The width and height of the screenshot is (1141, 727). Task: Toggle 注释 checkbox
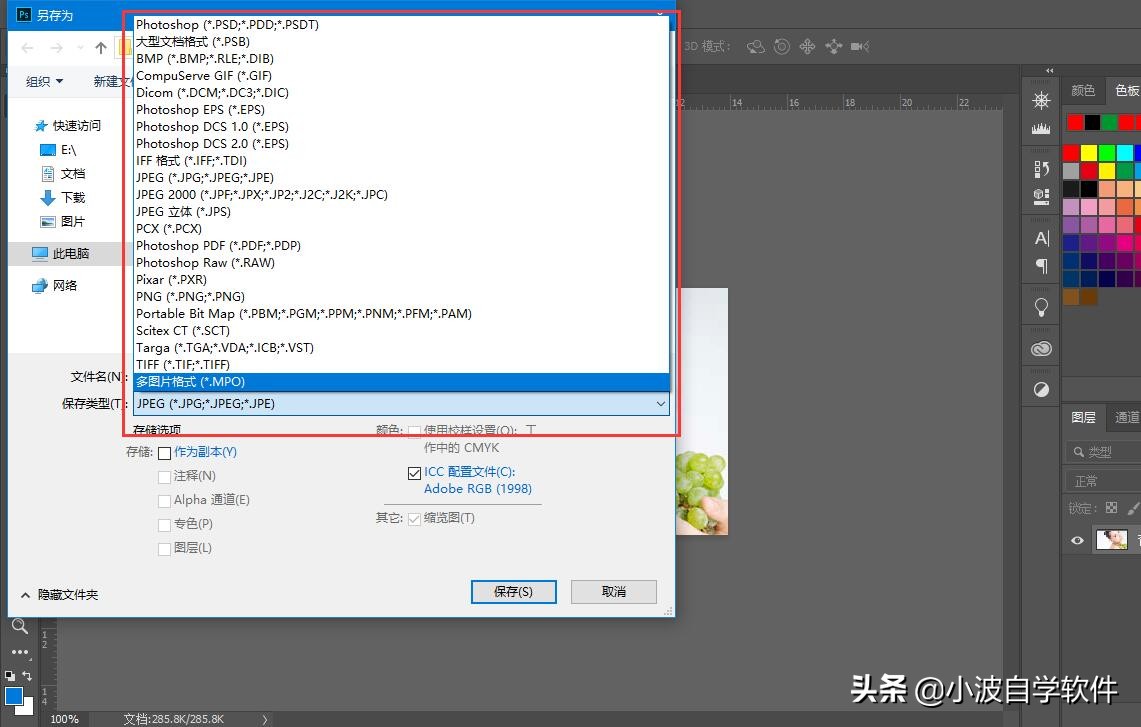coord(164,477)
